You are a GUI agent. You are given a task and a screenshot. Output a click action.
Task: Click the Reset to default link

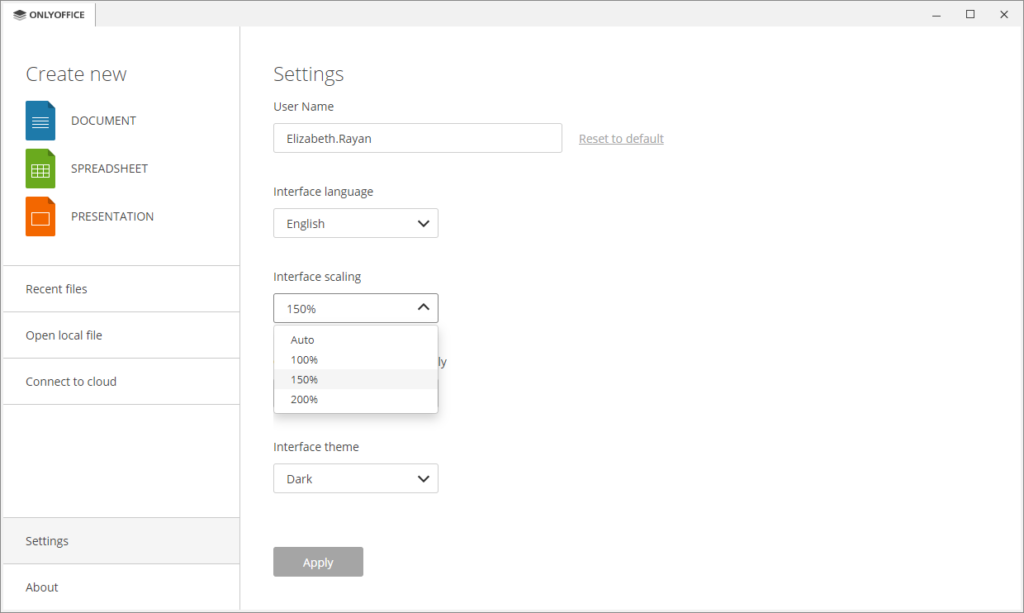pyautogui.click(x=621, y=138)
